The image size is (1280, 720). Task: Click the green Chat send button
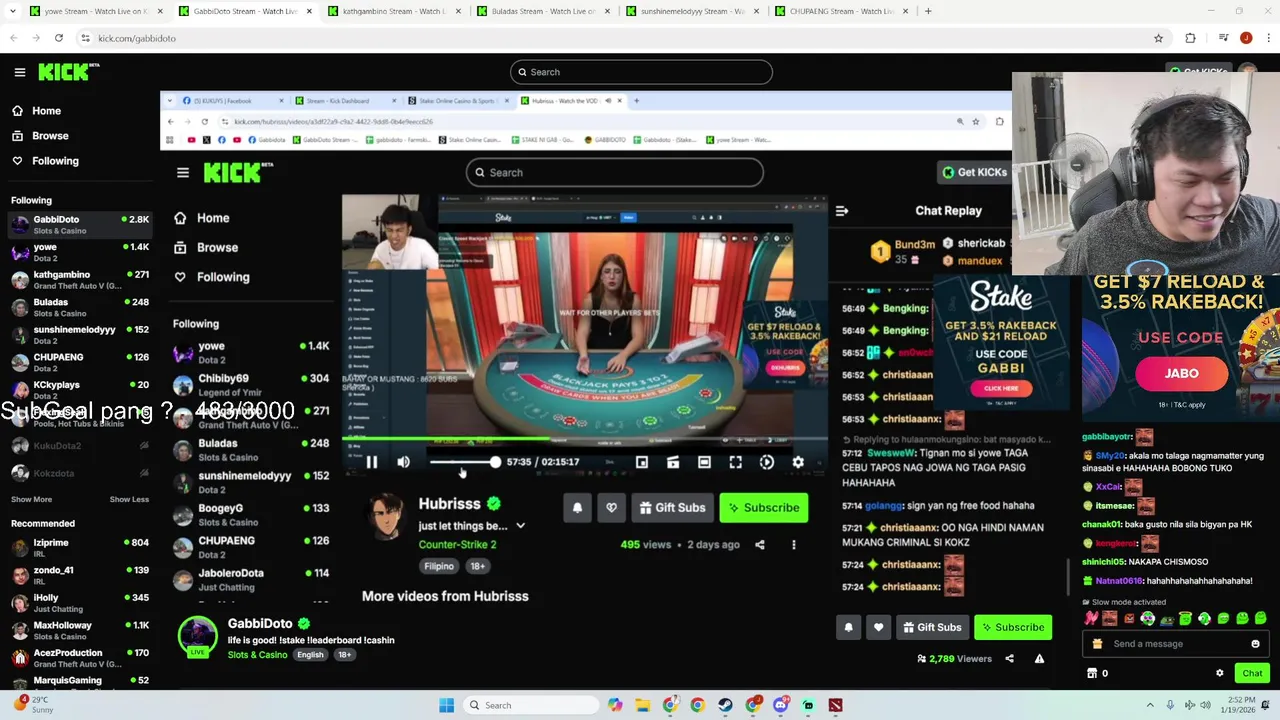(1252, 673)
